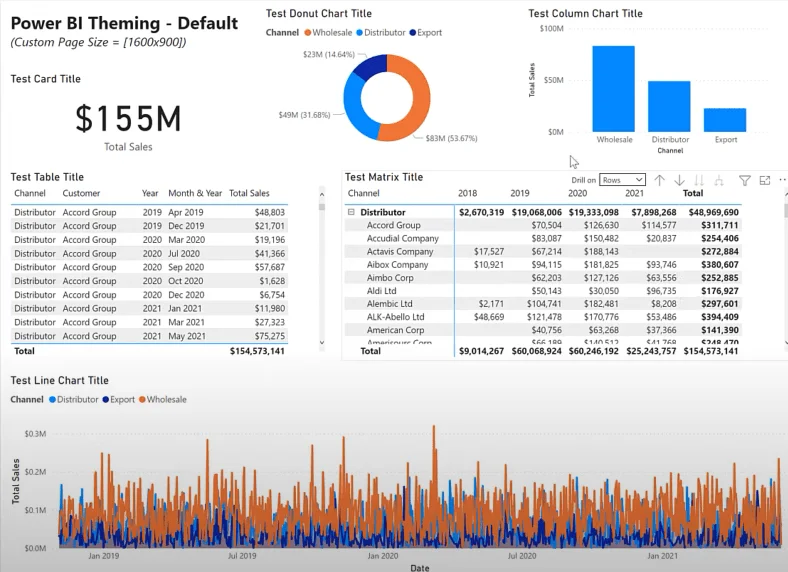Select the Wholesale column bar

[613, 89]
